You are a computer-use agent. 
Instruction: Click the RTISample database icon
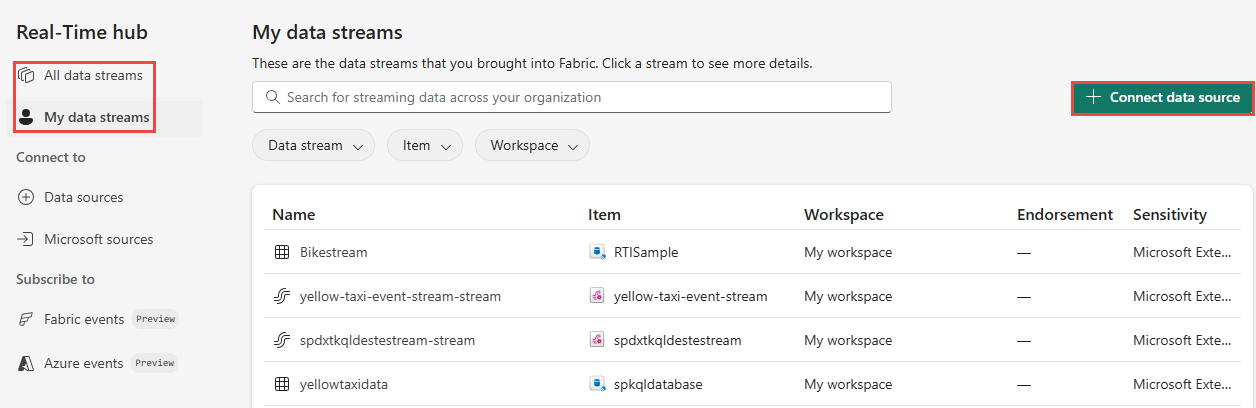coord(597,252)
